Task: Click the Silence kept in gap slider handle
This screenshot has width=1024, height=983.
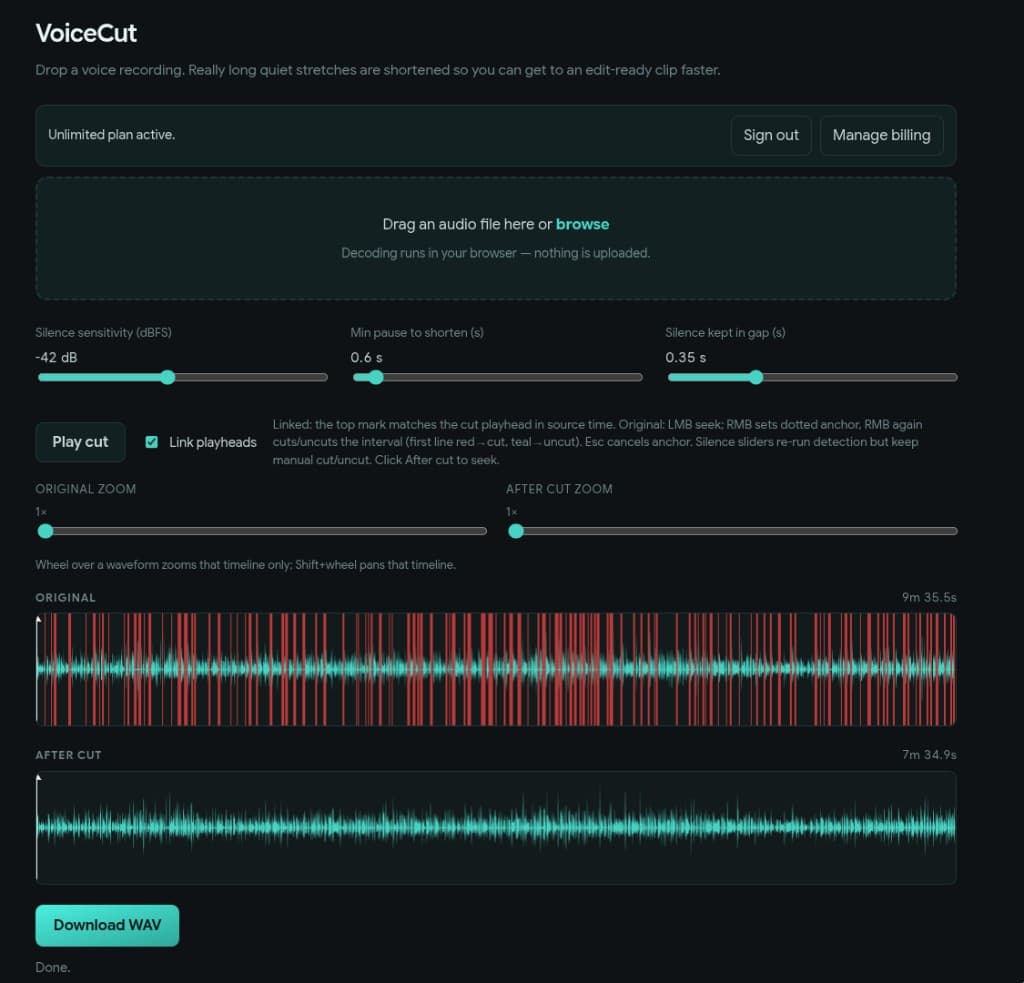Action: tap(756, 377)
